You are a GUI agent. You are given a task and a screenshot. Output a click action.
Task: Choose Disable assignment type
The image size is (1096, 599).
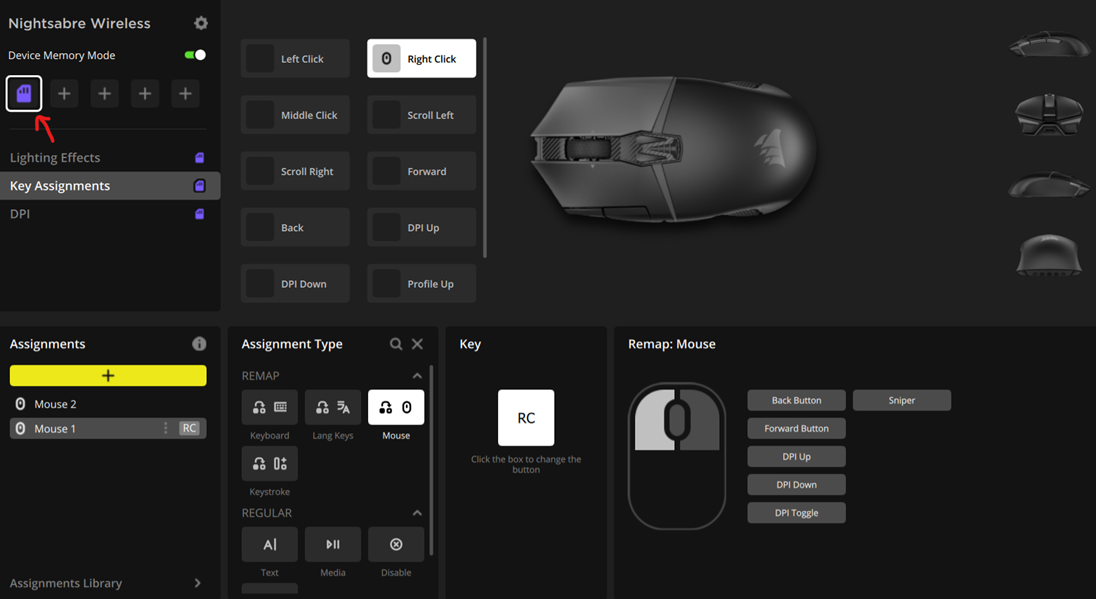[x=396, y=544]
